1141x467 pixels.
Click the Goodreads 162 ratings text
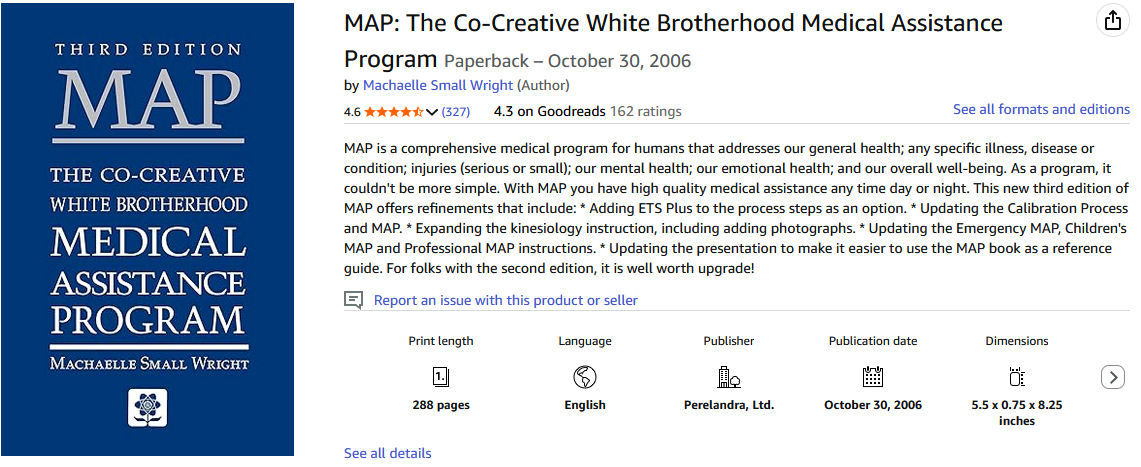click(587, 111)
